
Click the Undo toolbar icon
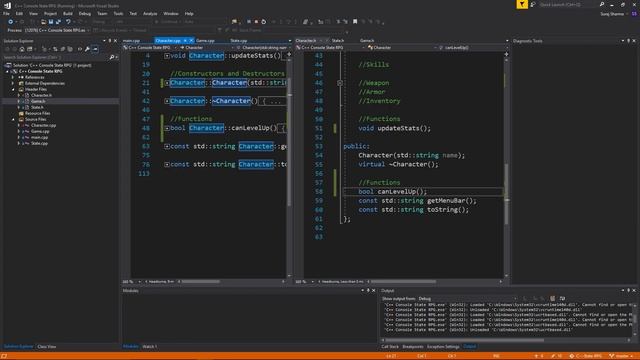pyautogui.click(x=68, y=22)
